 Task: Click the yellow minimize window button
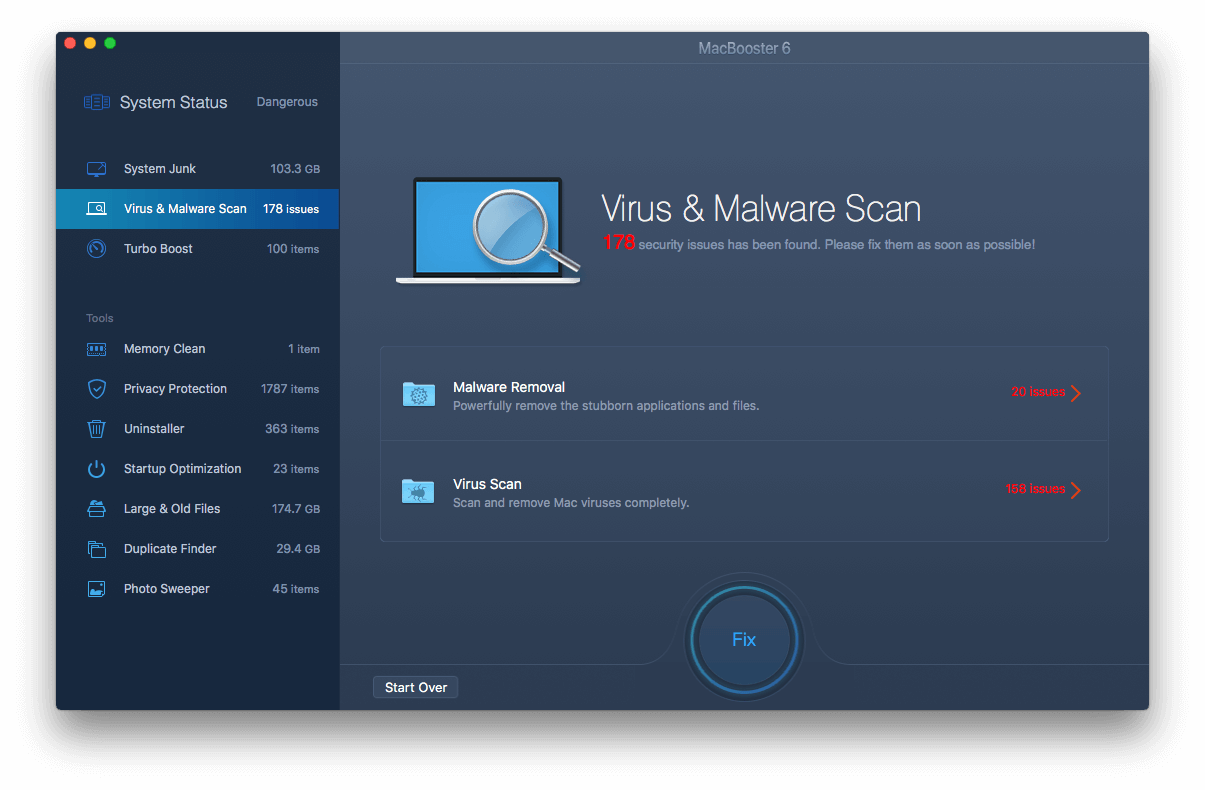[90, 43]
